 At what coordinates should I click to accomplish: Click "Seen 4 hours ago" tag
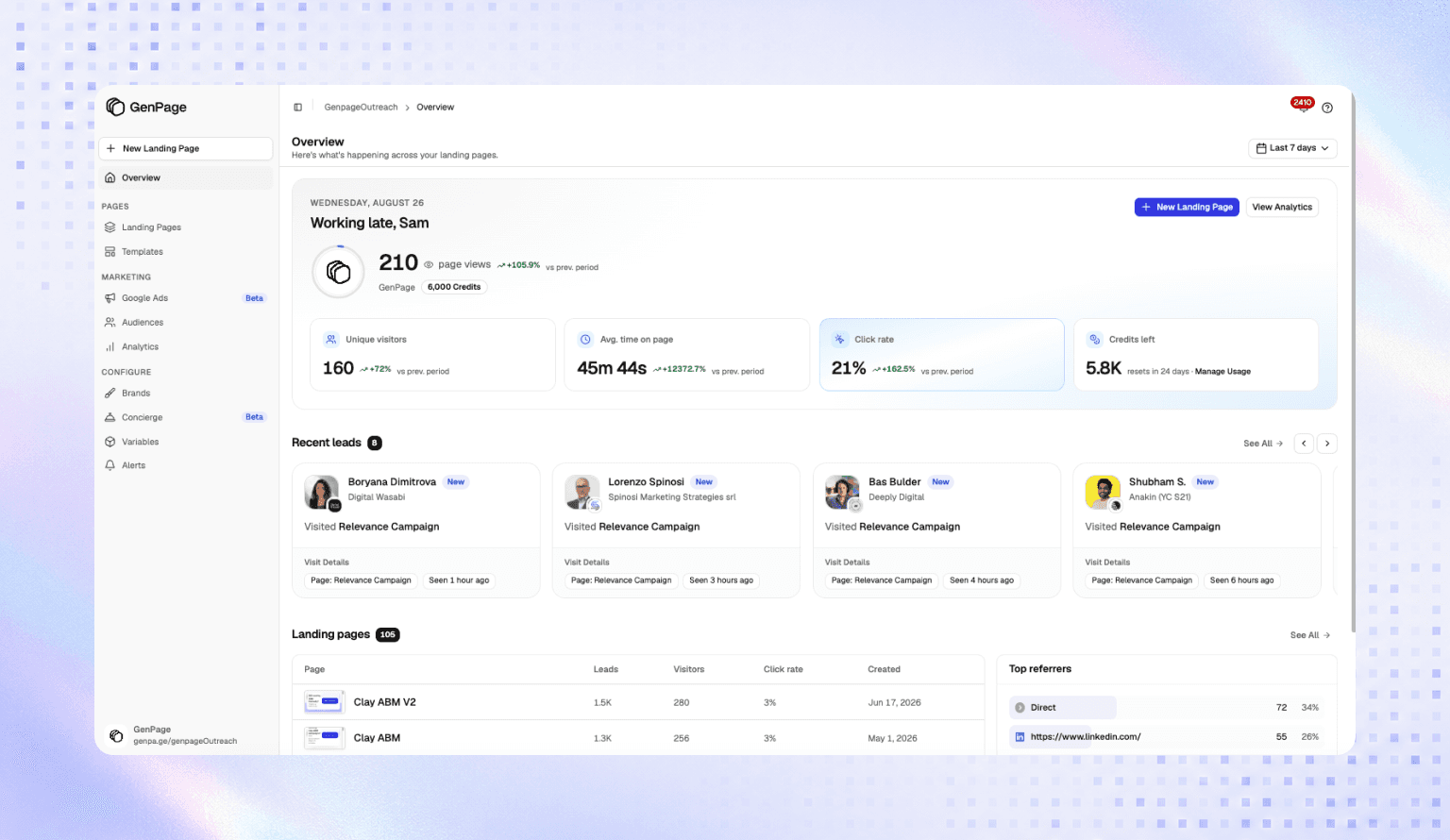982,580
